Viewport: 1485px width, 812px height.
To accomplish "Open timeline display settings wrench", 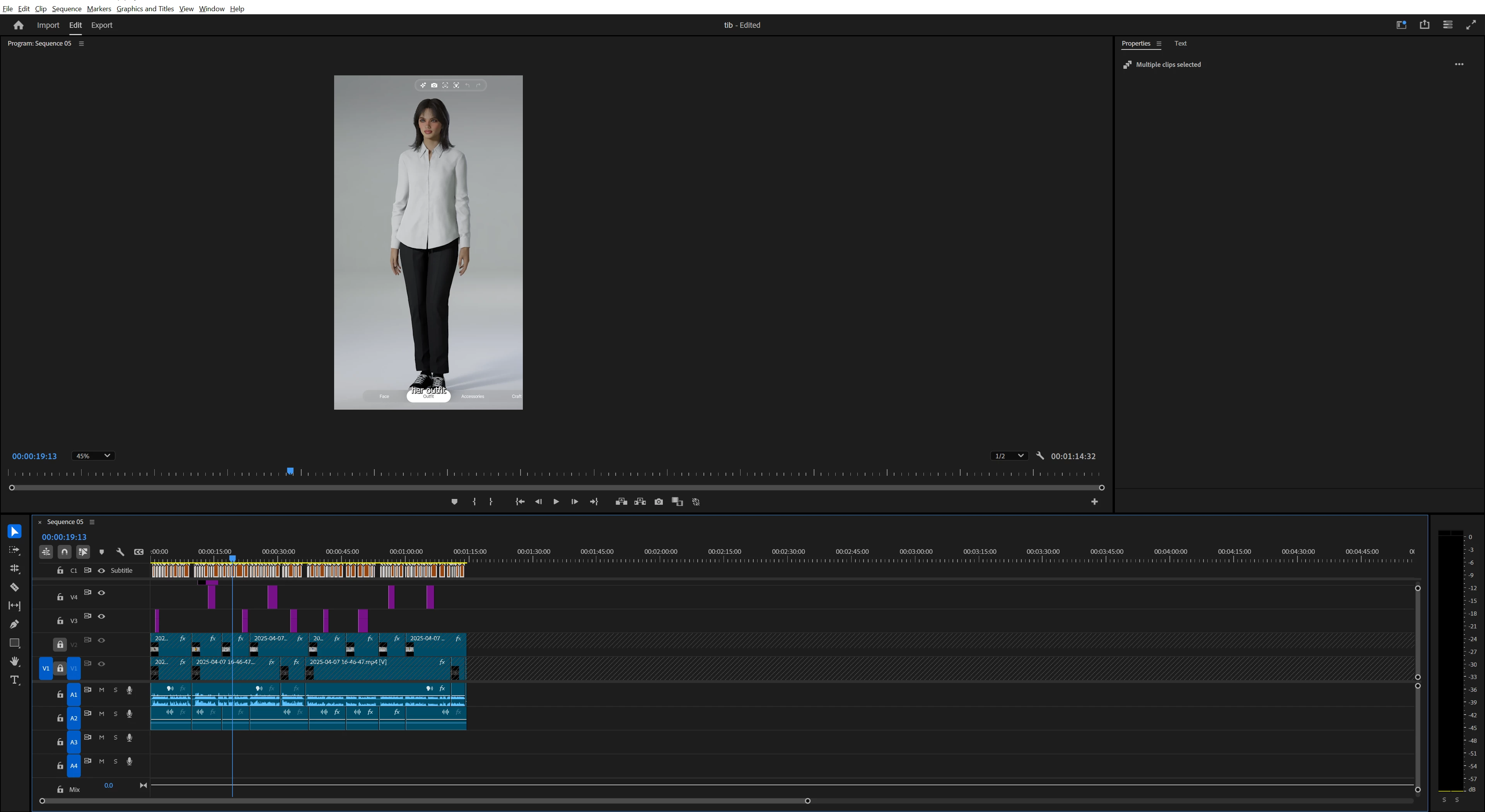I will coord(120,552).
